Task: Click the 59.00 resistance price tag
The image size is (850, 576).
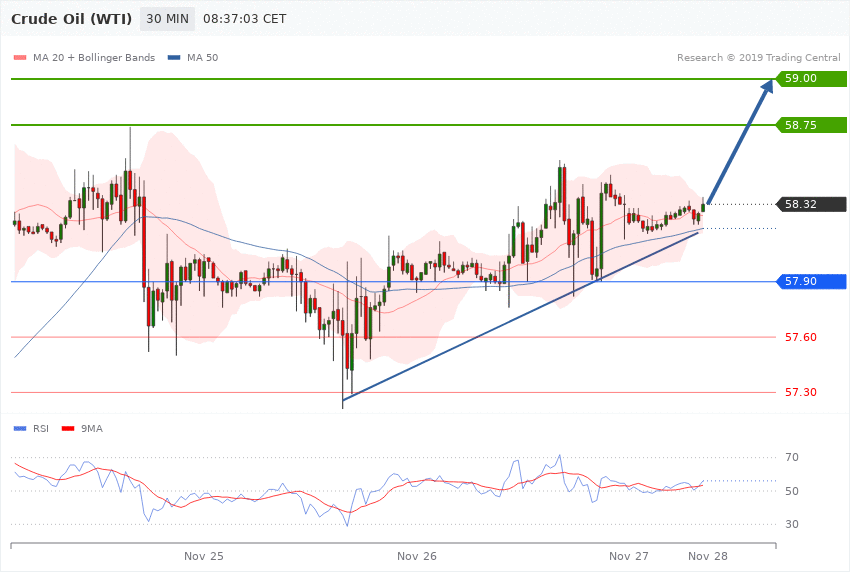Action: point(811,79)
